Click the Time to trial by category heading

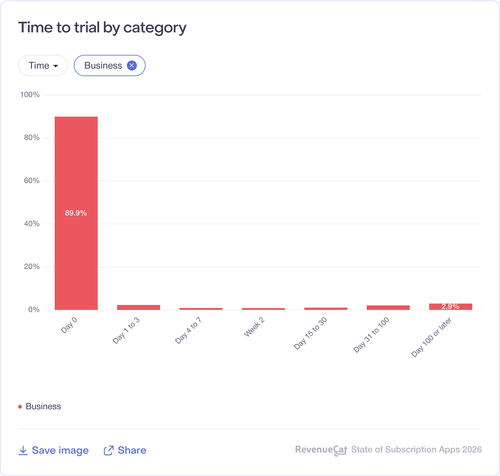tap(102, 28)
